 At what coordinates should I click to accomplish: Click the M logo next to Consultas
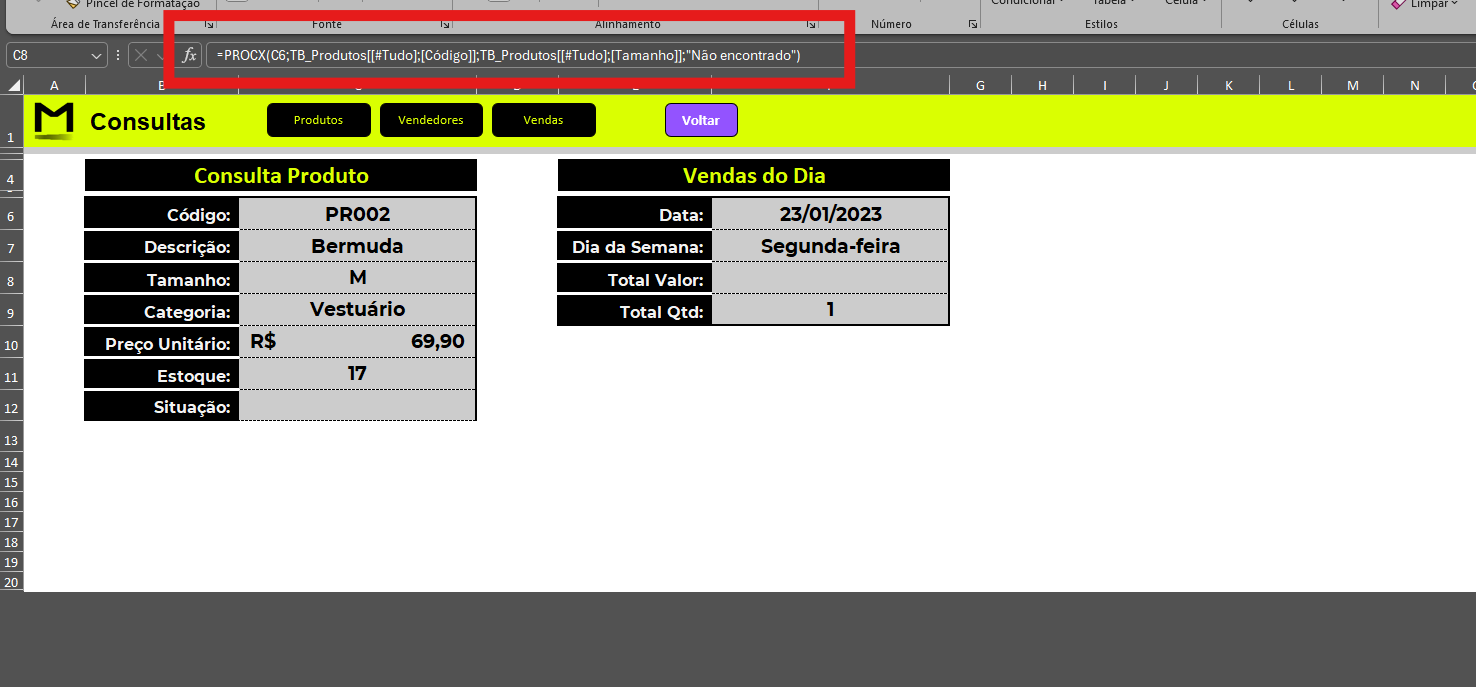pos(54,120)
